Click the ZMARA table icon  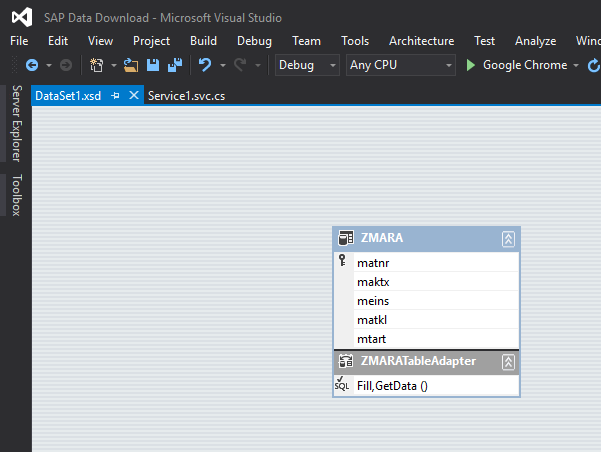(x=346, y=238)
